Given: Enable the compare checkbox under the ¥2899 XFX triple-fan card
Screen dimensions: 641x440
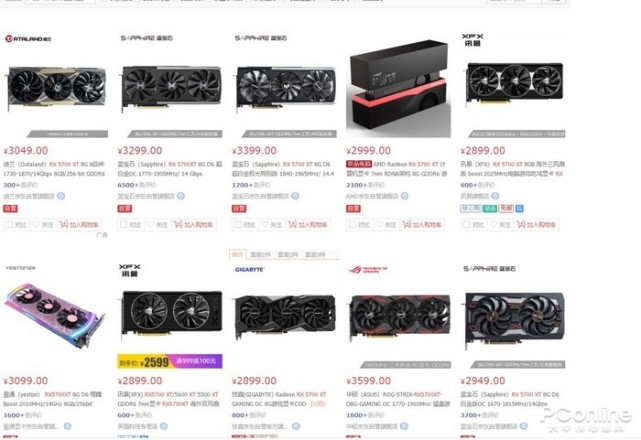Looking at the screenshot, I should (x=466, y=224).
